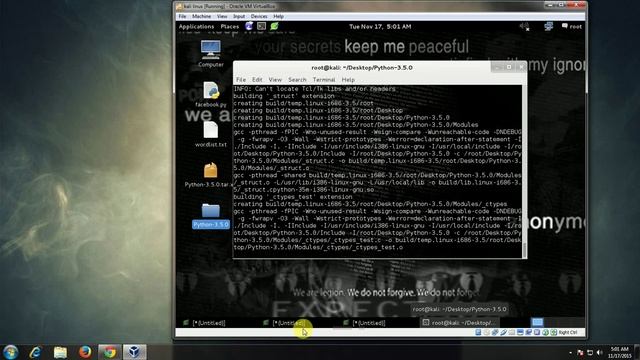
Task: Open the Terminal menu in terminal window
Action: tap(324, 80)
